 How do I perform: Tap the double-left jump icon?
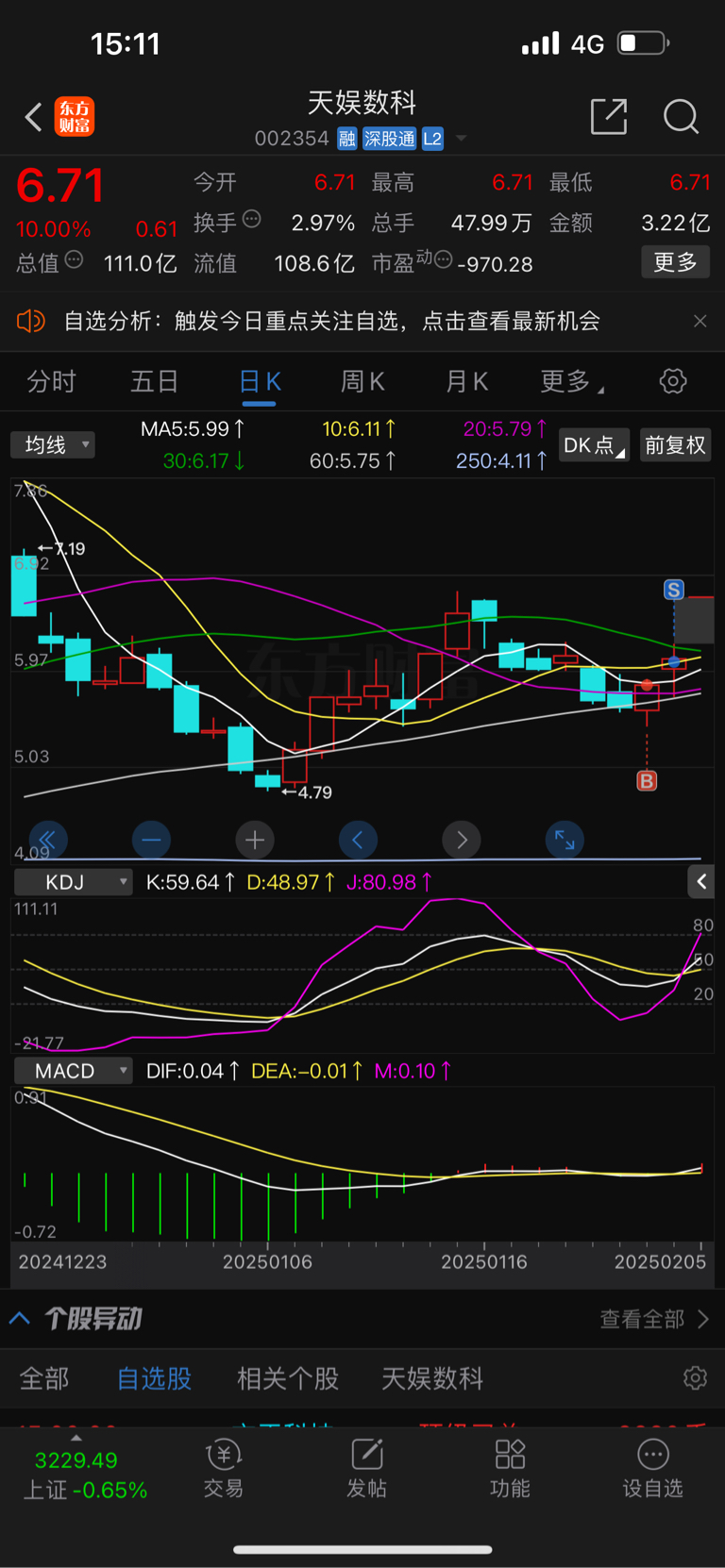coord(47,840)
